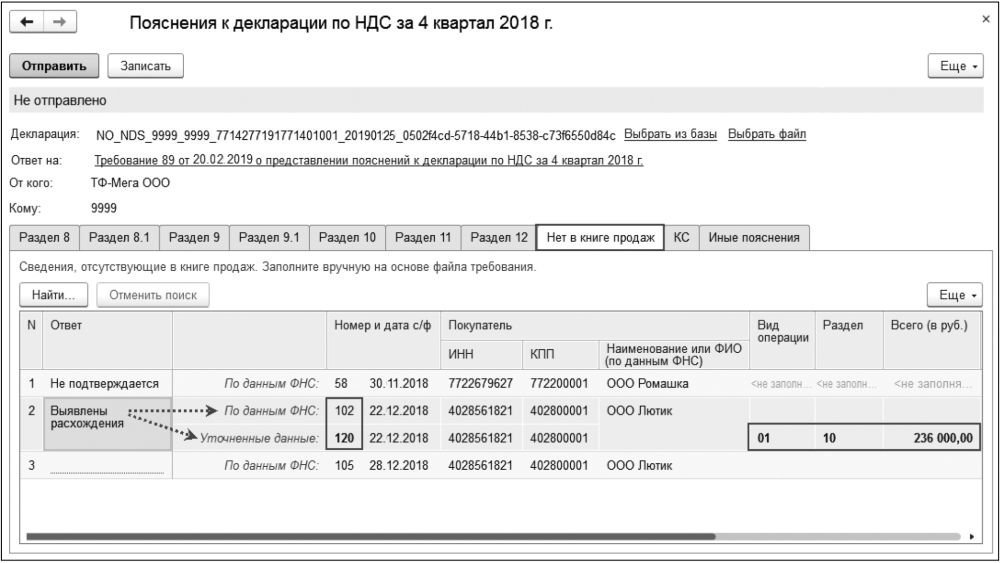1000x563 pixels.
Task: Select invoice number 102 cell
Action: pyautogui.click(x=344, y=411)
